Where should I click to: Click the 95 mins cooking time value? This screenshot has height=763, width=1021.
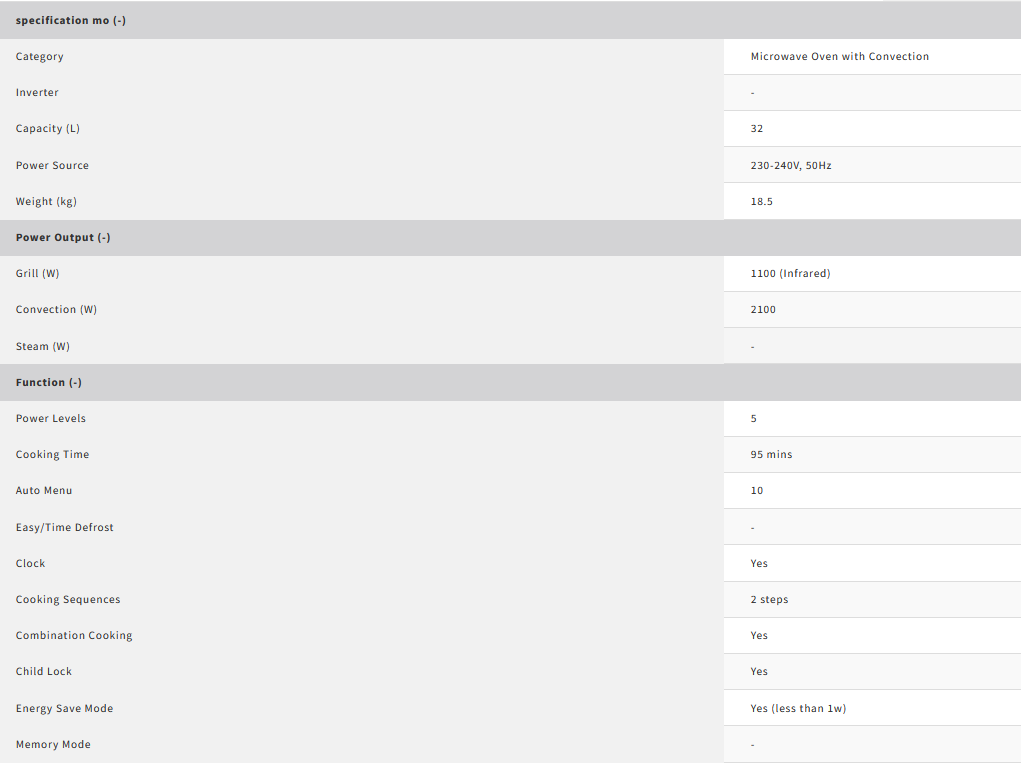[771, 454]
